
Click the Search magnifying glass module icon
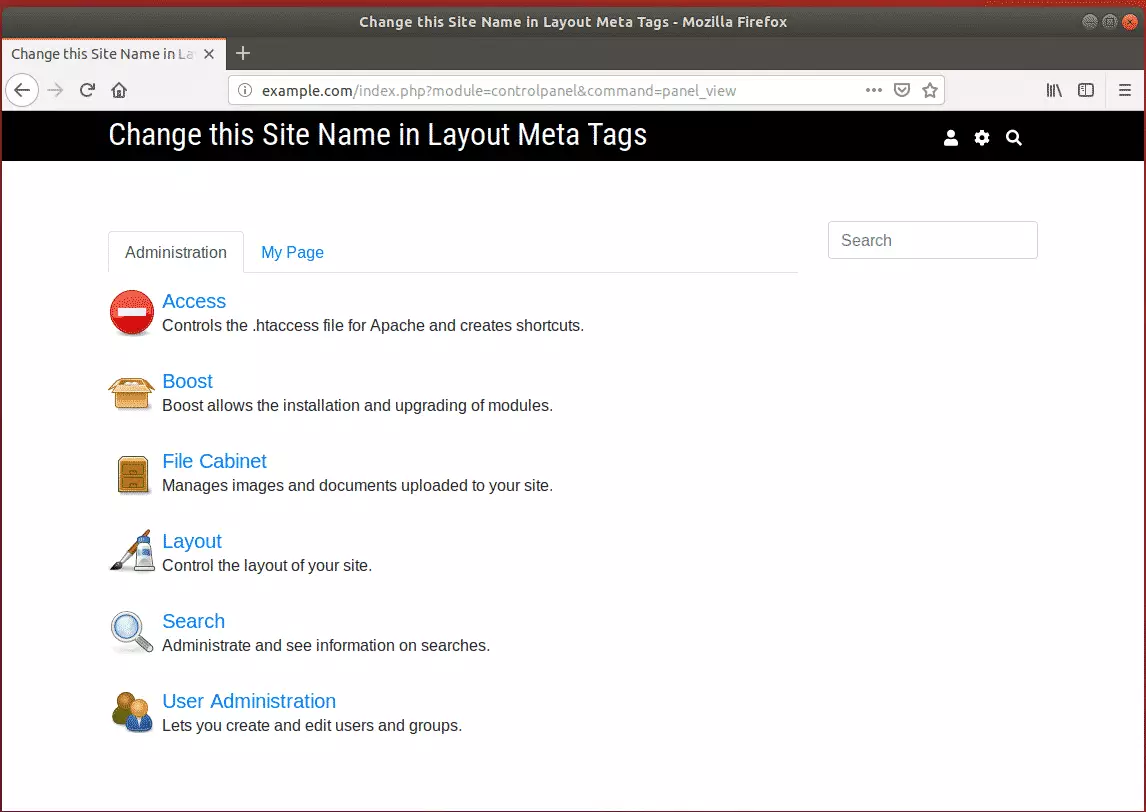132,631
